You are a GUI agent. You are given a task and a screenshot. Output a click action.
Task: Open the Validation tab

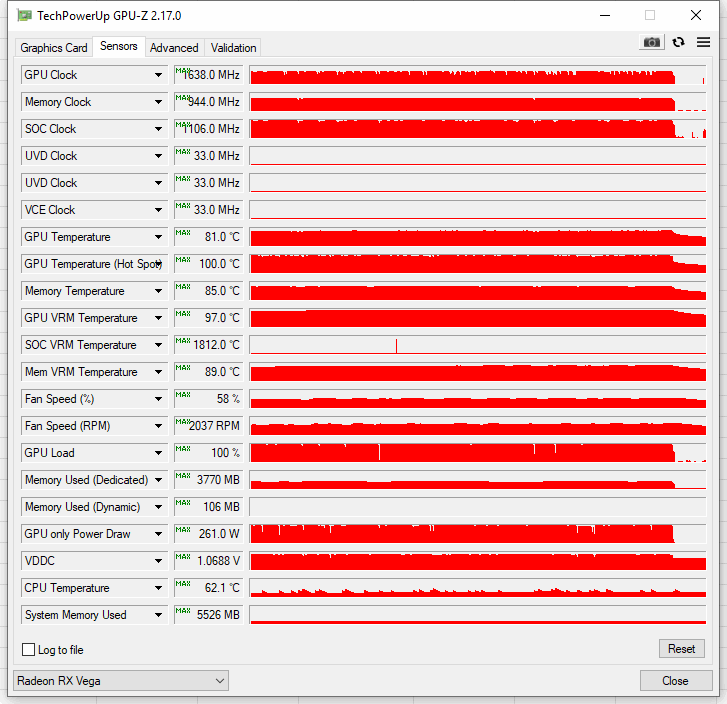pyautogui.click(x=233, y=48)
